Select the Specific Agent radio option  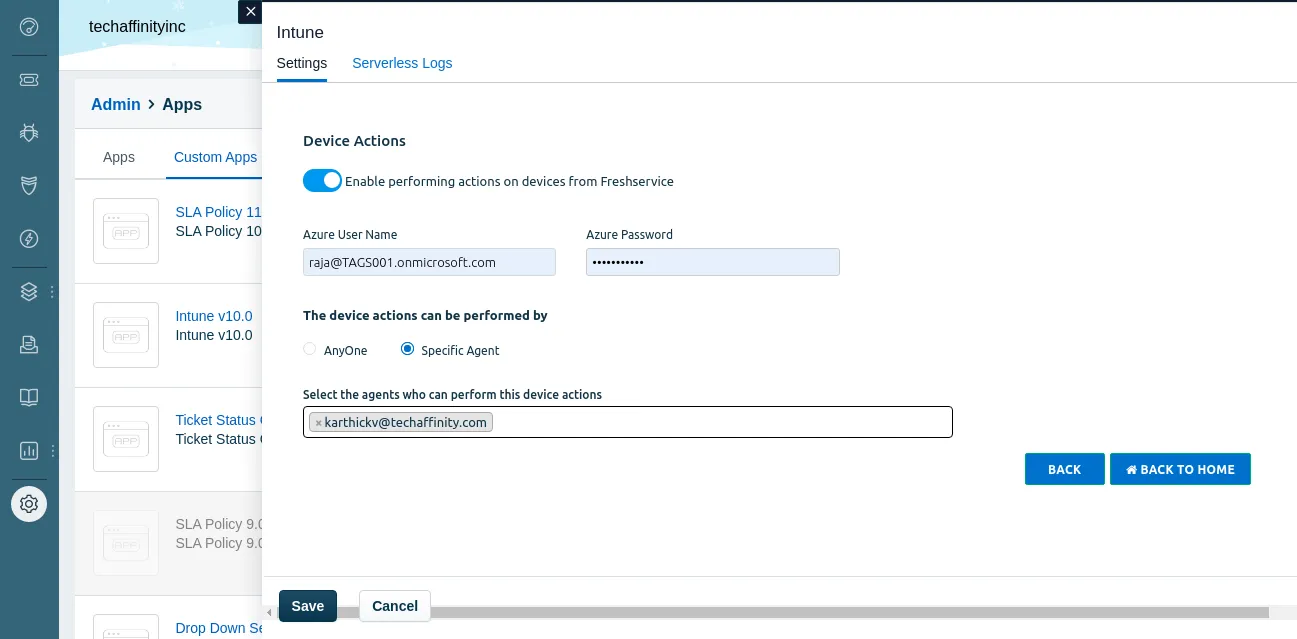(407, 349)
